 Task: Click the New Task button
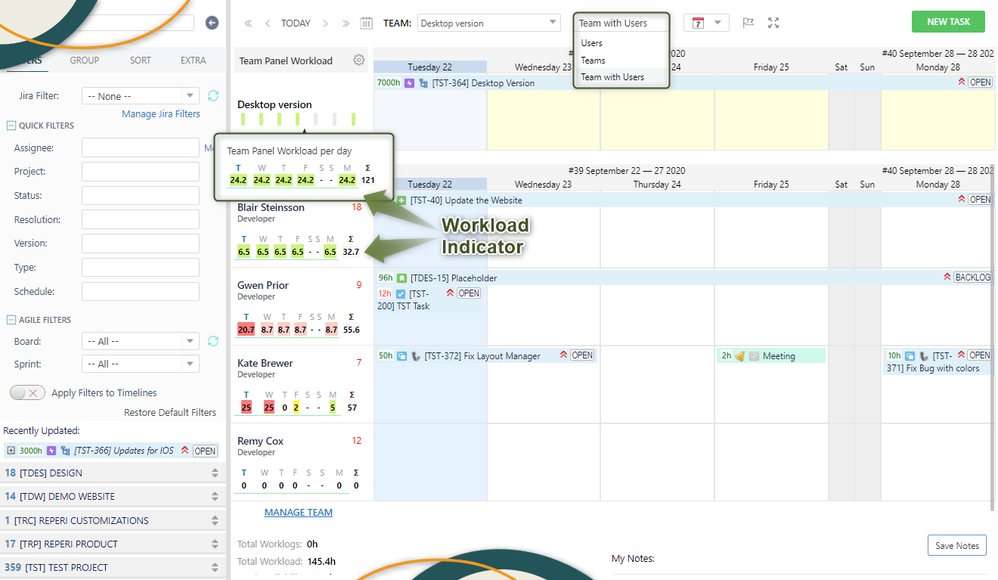pyautogui.click(x=948, y=22)
